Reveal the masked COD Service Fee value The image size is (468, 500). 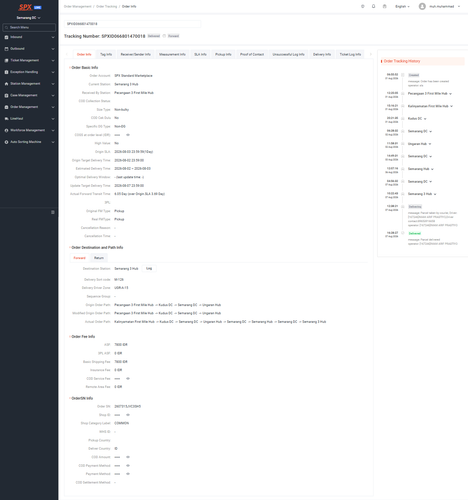128,379
